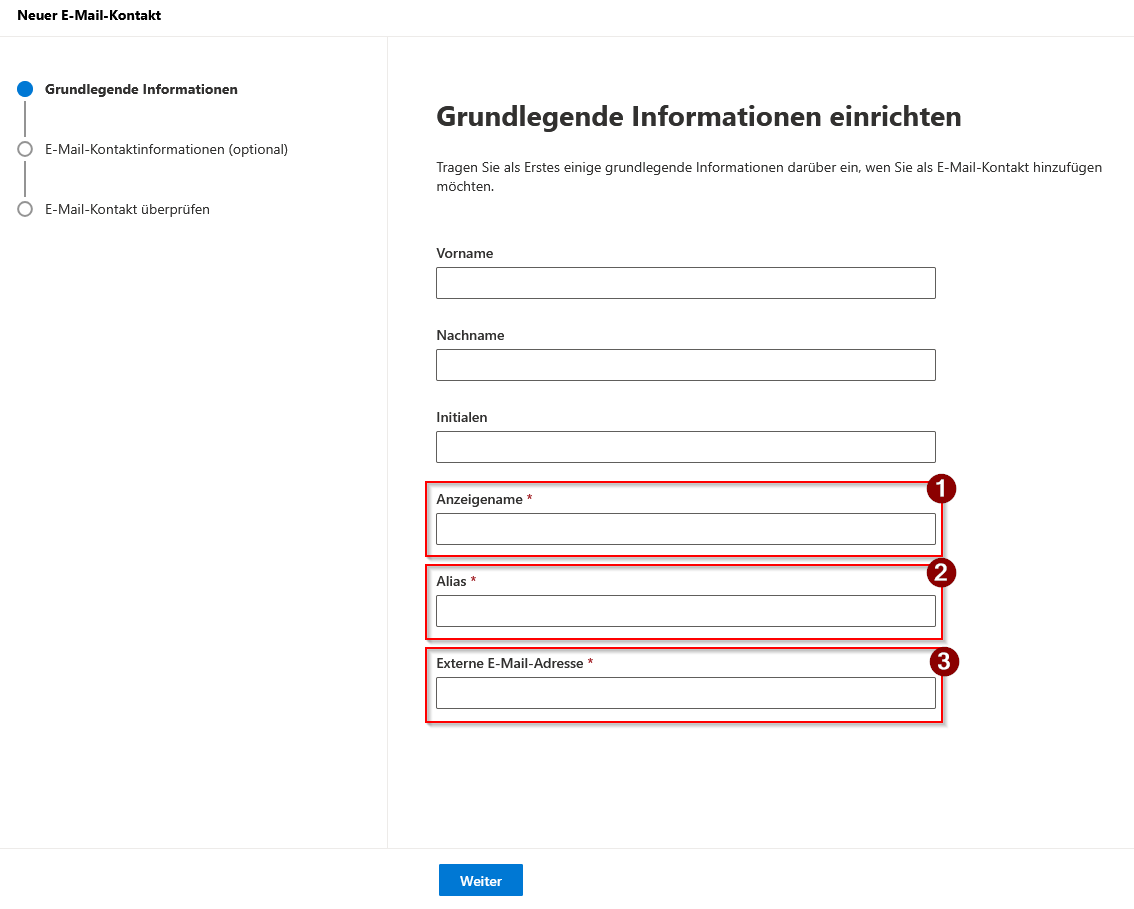1134x909 pixels.
Task: Focus the Nachname text field
Action: (x=685, y=365)
